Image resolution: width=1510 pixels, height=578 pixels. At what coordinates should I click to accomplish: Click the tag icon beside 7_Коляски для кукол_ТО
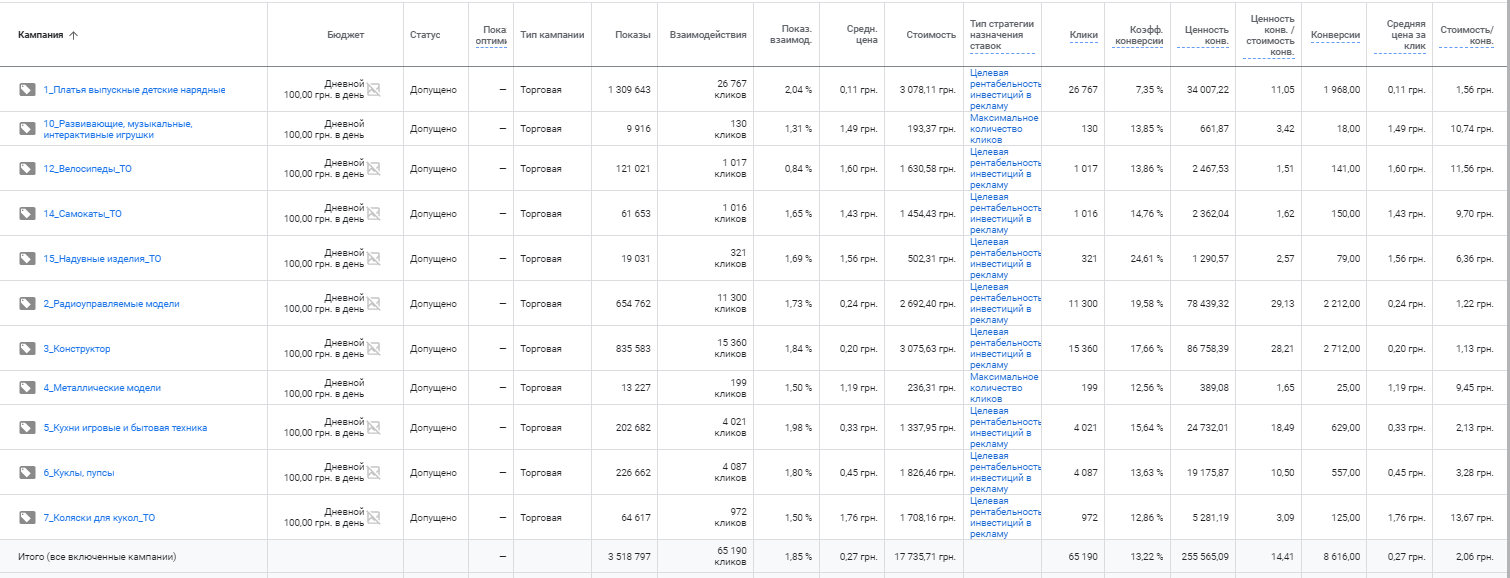[27, 518]
